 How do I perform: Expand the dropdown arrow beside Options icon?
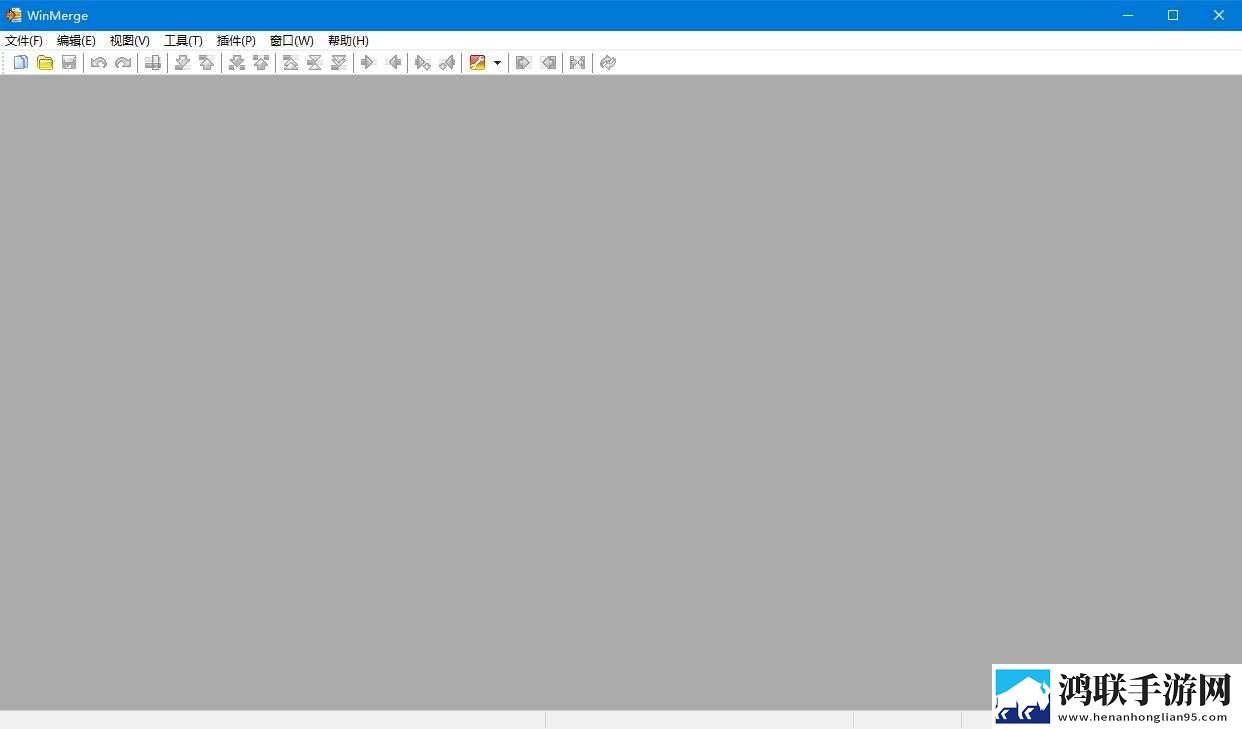click(497, 63)
